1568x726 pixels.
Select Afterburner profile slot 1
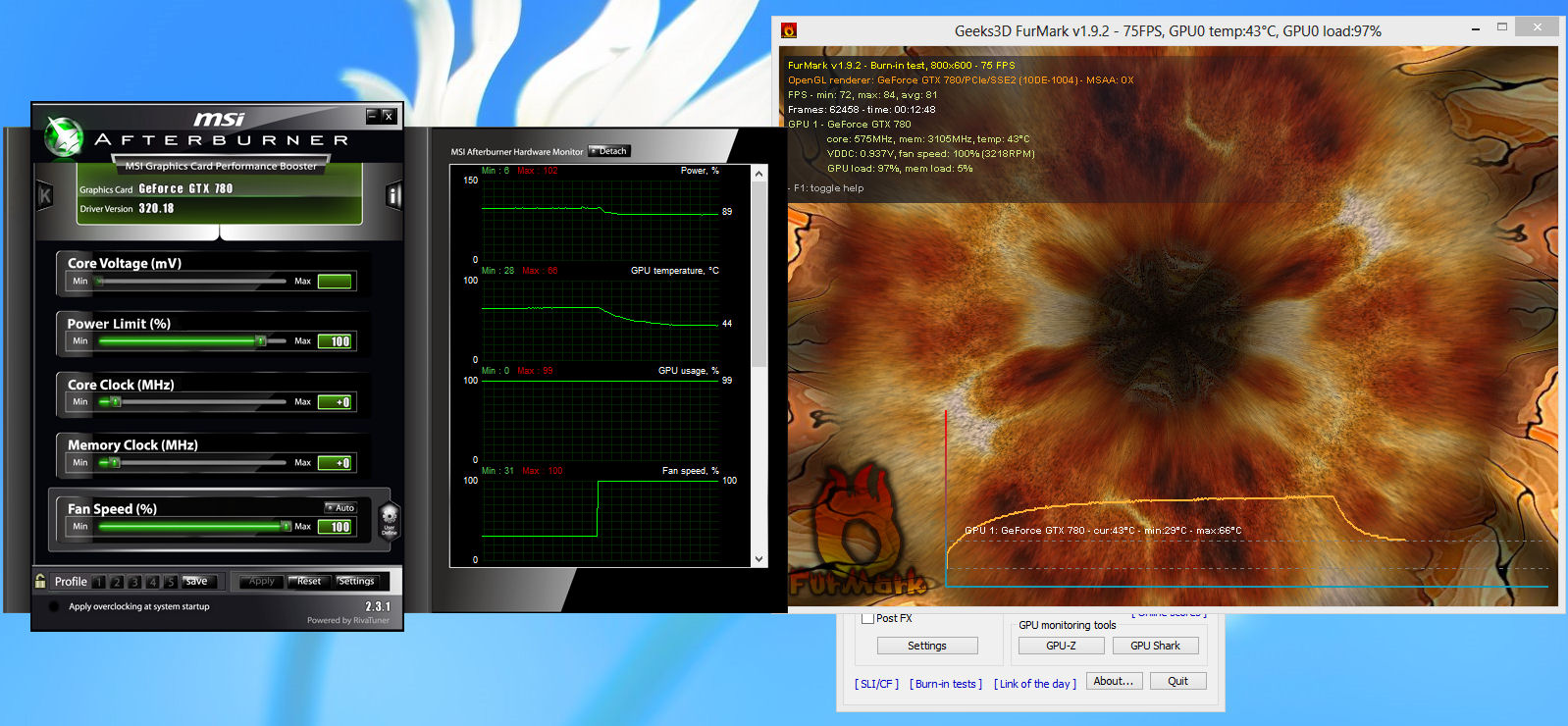pyautogui.click(x=99, y=582)
